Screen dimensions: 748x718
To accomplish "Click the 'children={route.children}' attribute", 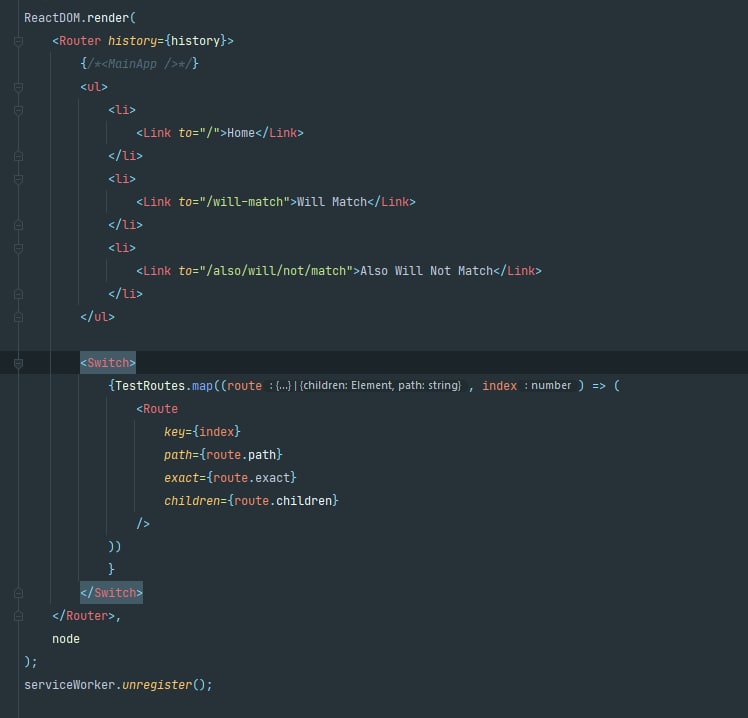I will click(x=251, y=501).
